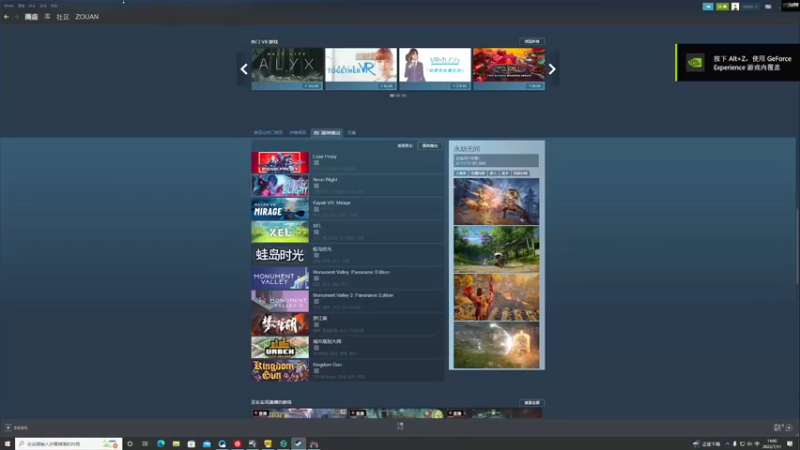This screenshot has width=800, height=450.
Task: Open the Neon Blight list entry
Action: click(x=347, y=186)
